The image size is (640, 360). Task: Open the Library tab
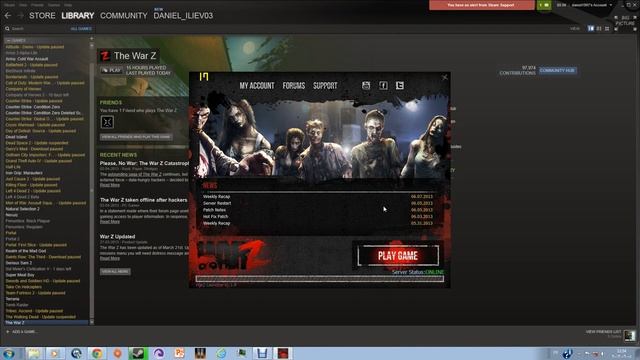(78, 16)
